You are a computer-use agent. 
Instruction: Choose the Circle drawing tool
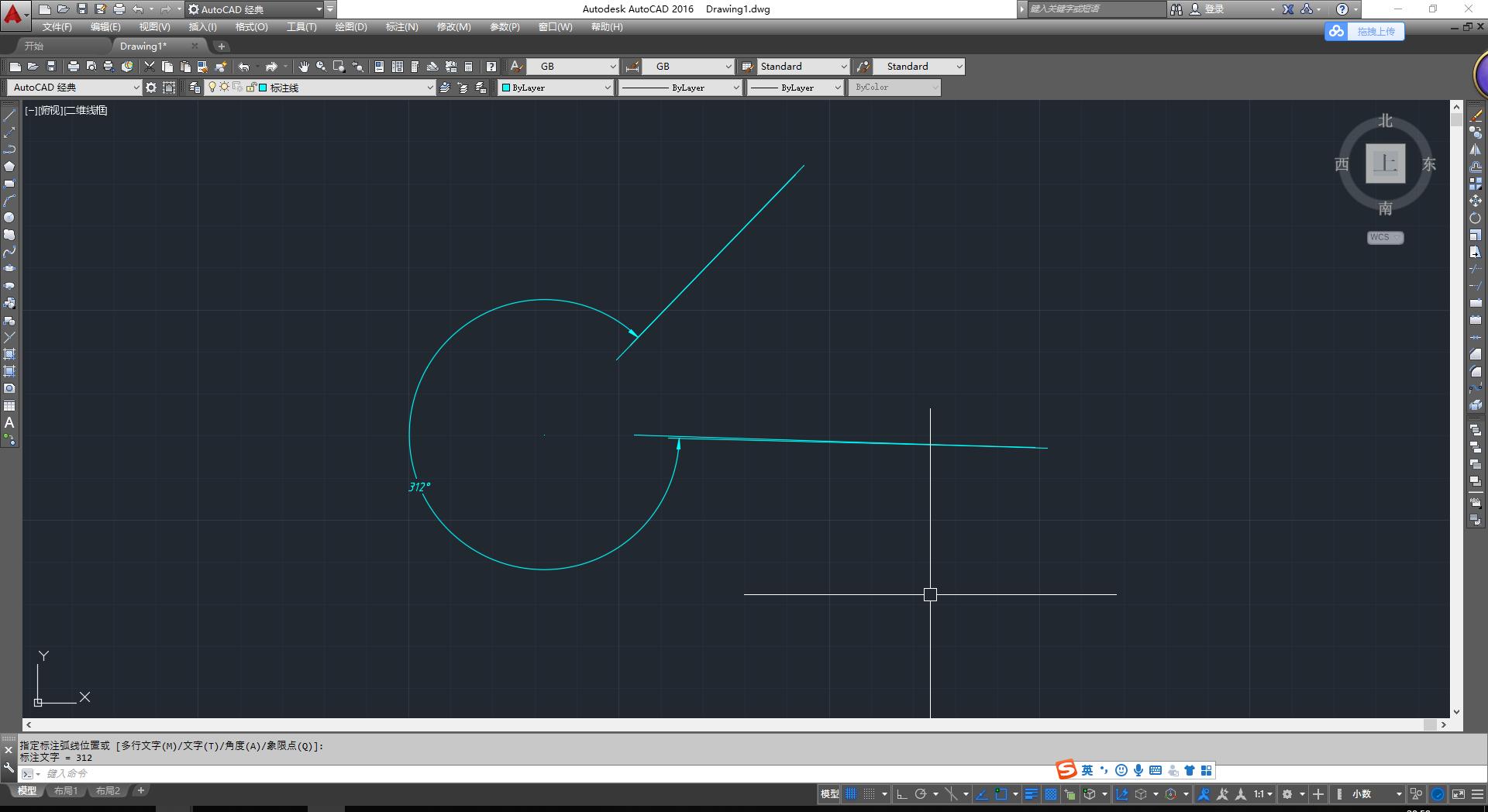tap(9, 218)
